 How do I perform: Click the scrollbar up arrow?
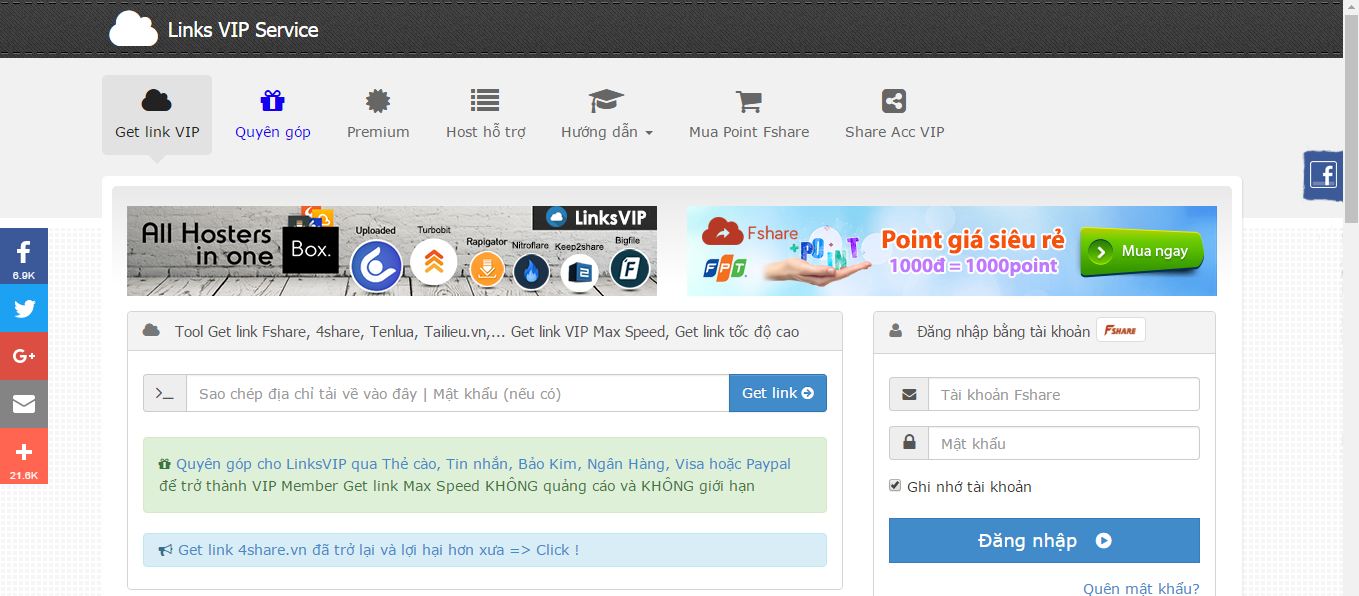(1351, 7)
